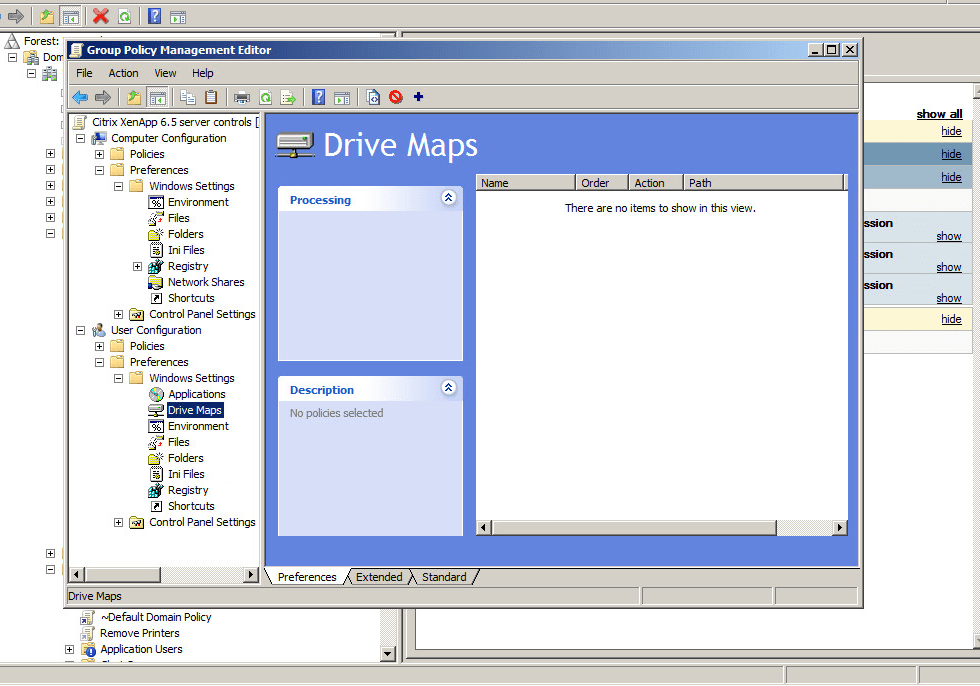Click the red Delete icon on the editor toolbar
Viewport: 980px width, 686px height.
[396, 97]
